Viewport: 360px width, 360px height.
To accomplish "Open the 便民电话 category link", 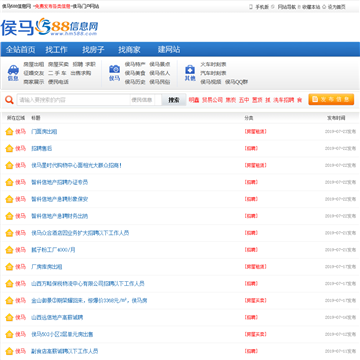I will [58, 82].
